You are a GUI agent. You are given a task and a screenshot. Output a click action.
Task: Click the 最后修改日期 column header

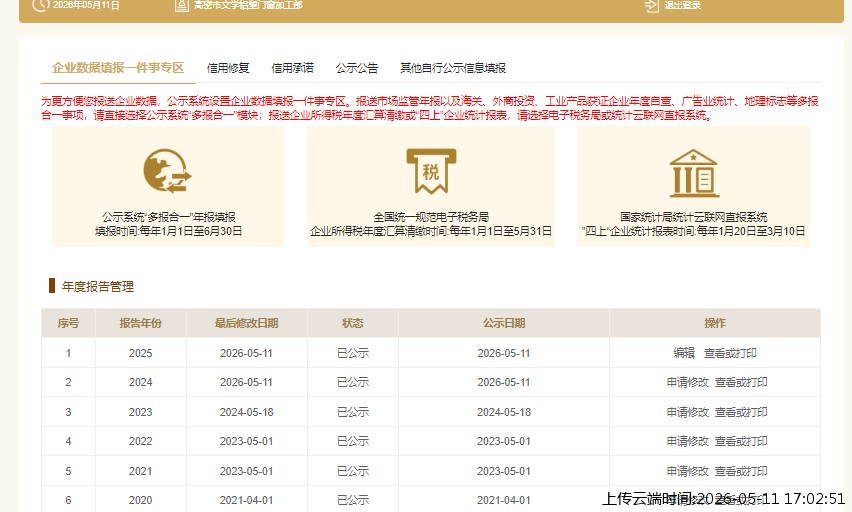click(246, 323)
